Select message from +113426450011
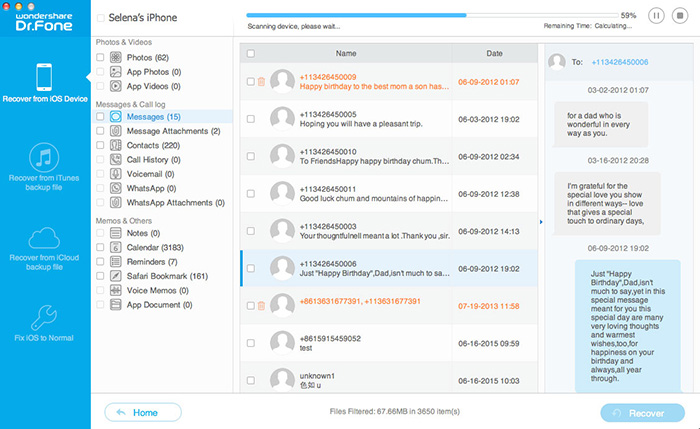700x429 pixels. coord(389,194)
